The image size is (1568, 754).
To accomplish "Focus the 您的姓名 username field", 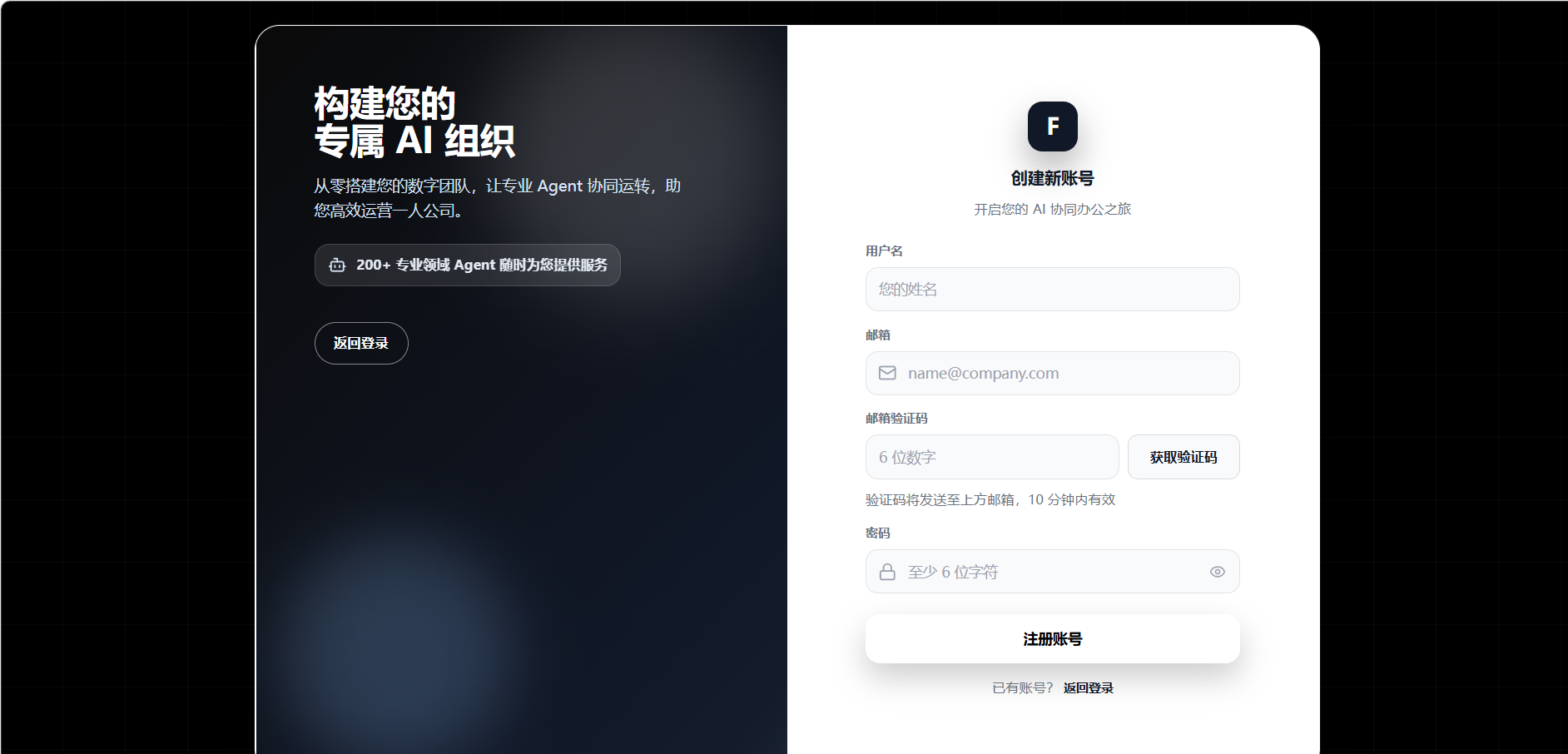I will (x=1052, y=289).
